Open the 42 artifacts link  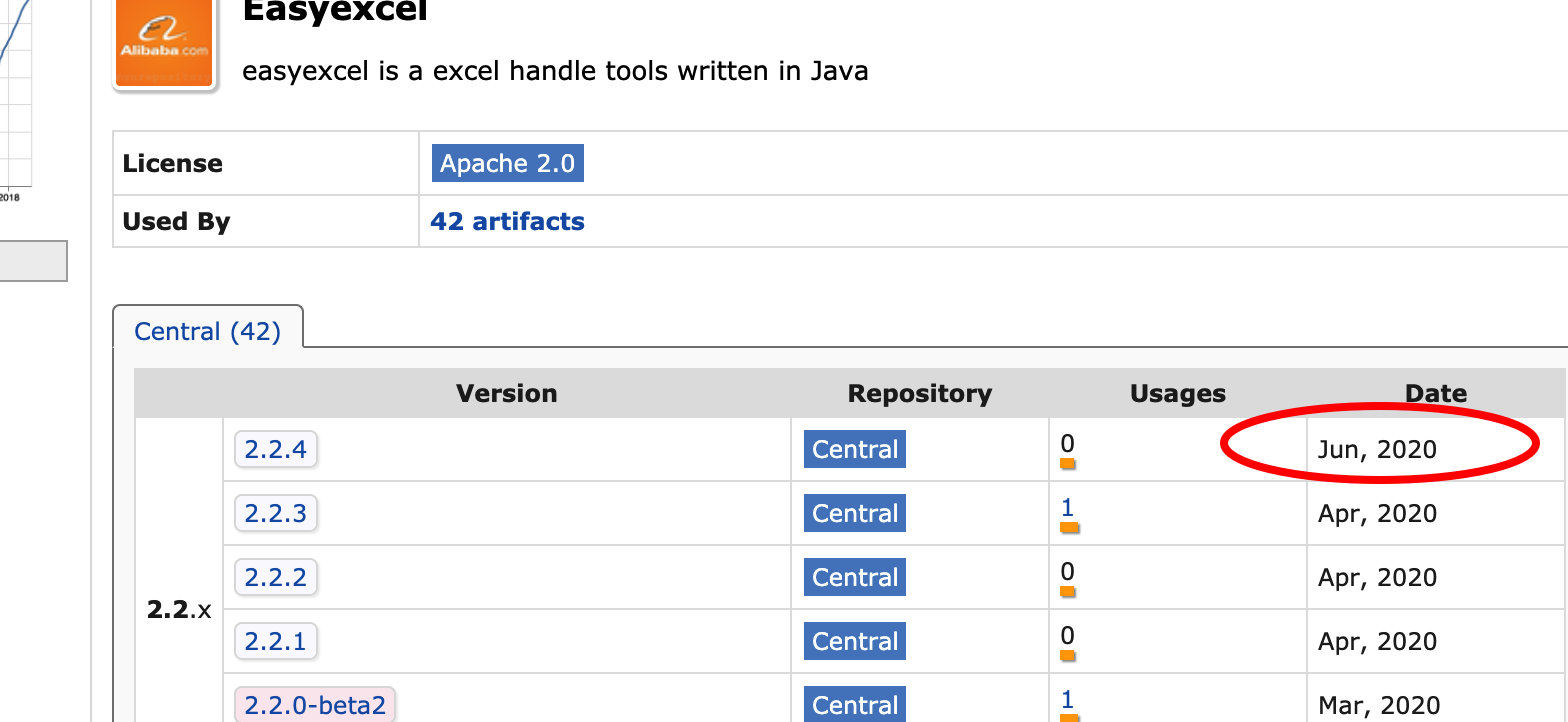click(507, 221)
